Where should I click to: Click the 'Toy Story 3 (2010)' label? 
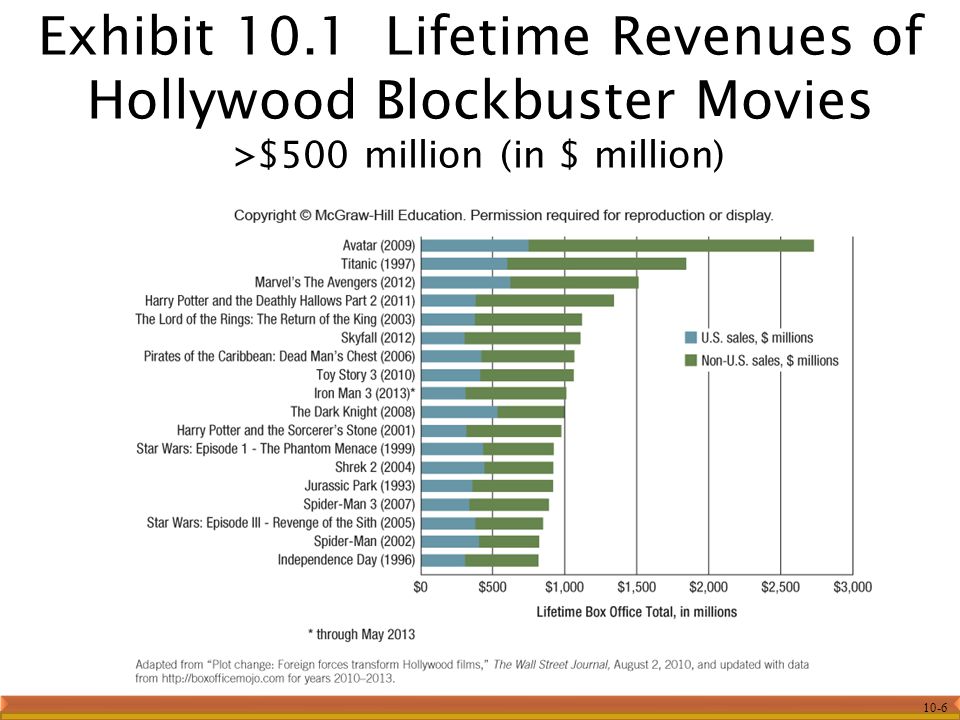click(x=366, y=375)
